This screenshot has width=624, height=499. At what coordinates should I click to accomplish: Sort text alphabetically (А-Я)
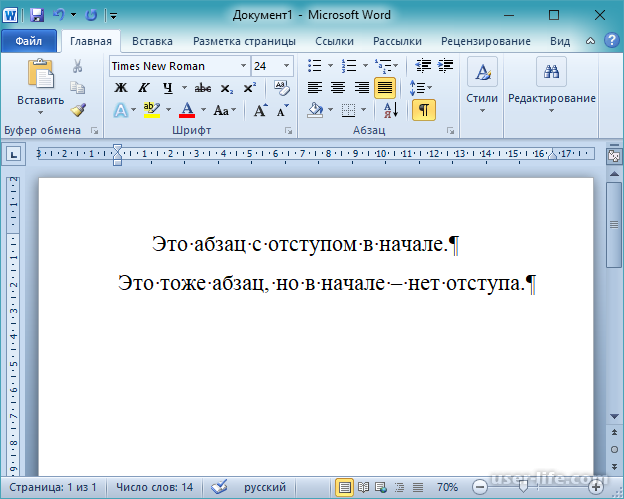(391, 110)
